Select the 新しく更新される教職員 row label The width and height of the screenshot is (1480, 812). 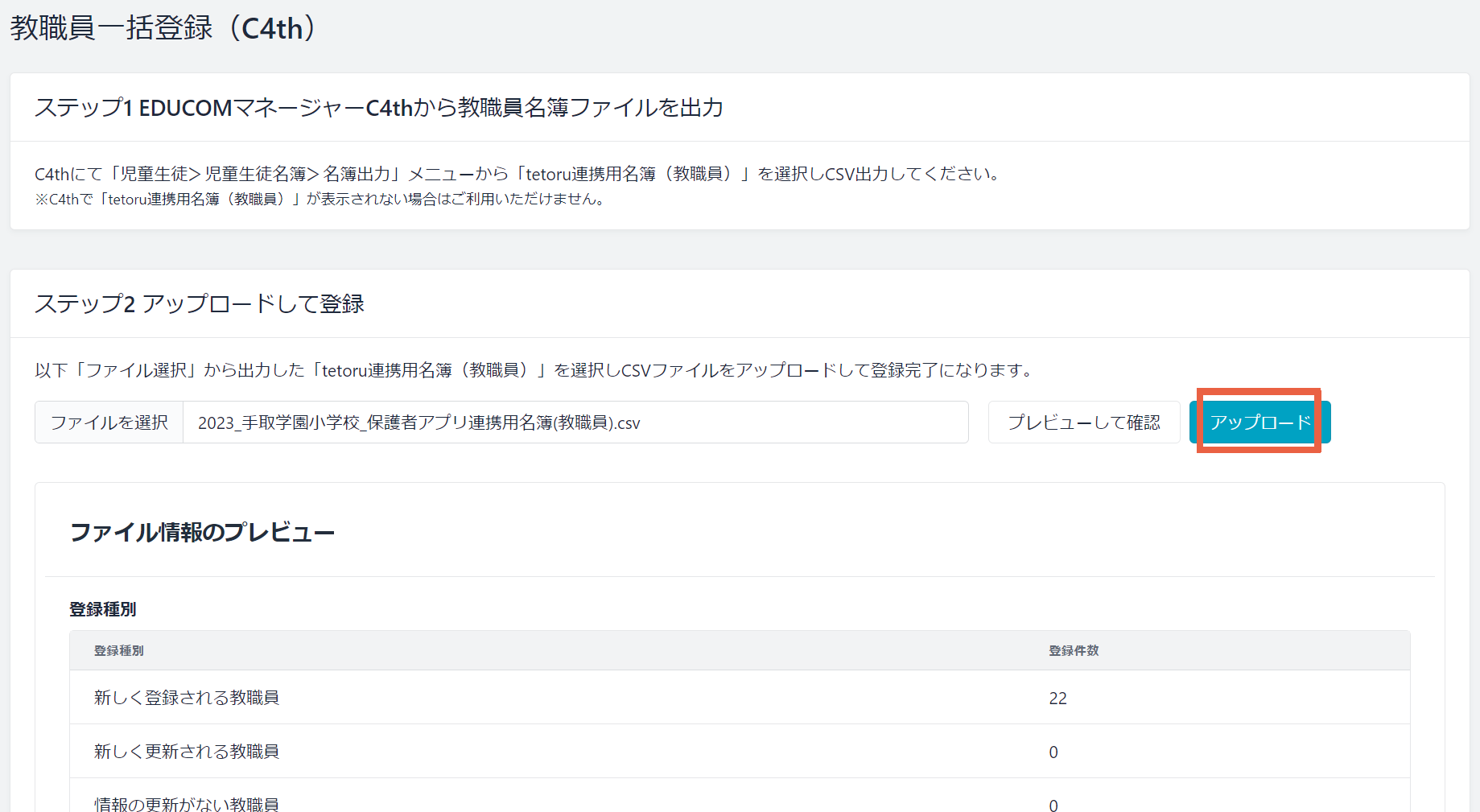(x=187, y=752)
